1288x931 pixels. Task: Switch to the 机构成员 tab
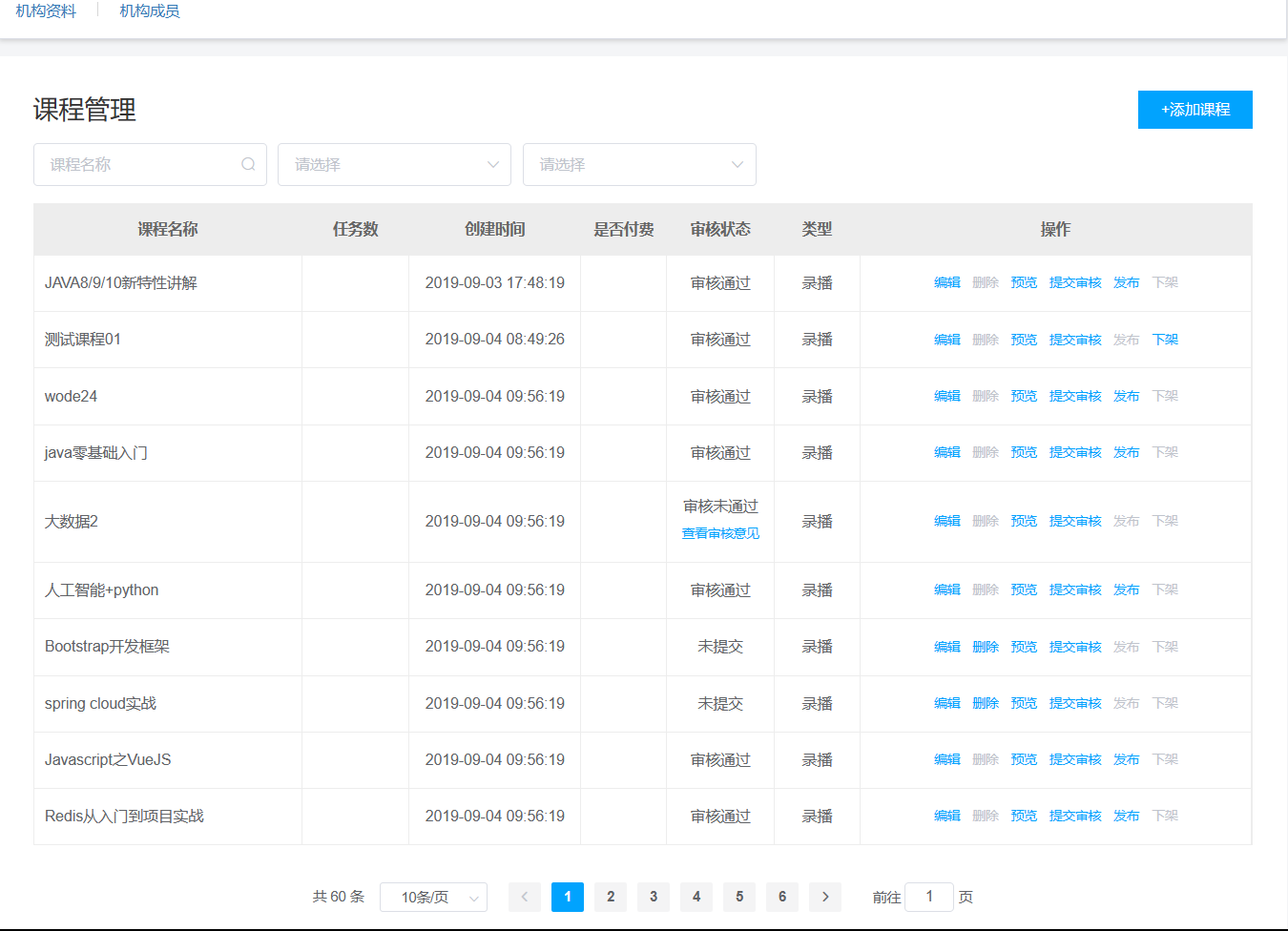(150, 11)
